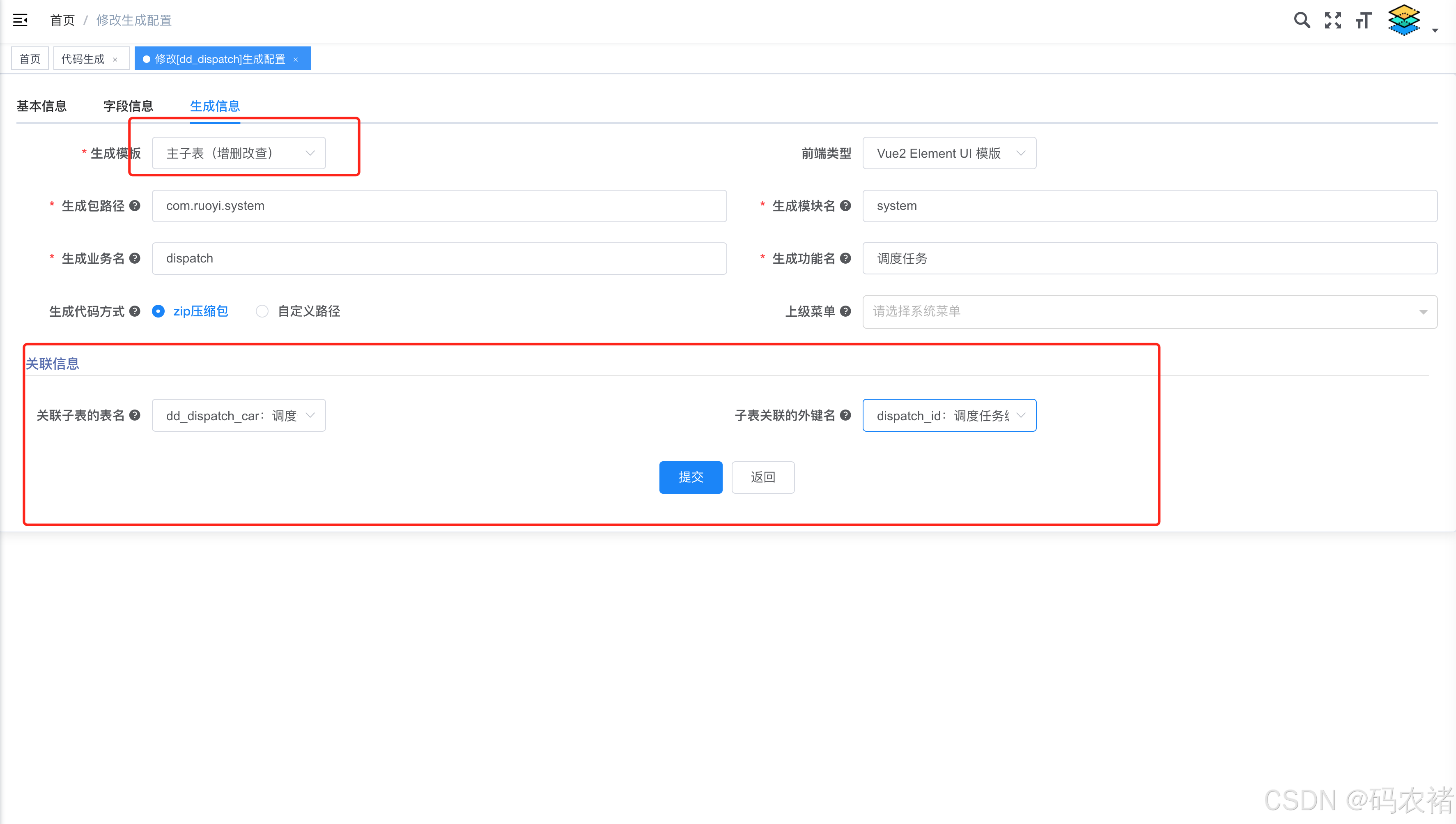Click the 提交 button
The width and height of the screenshot is (1456, 824).
[691, 477]
